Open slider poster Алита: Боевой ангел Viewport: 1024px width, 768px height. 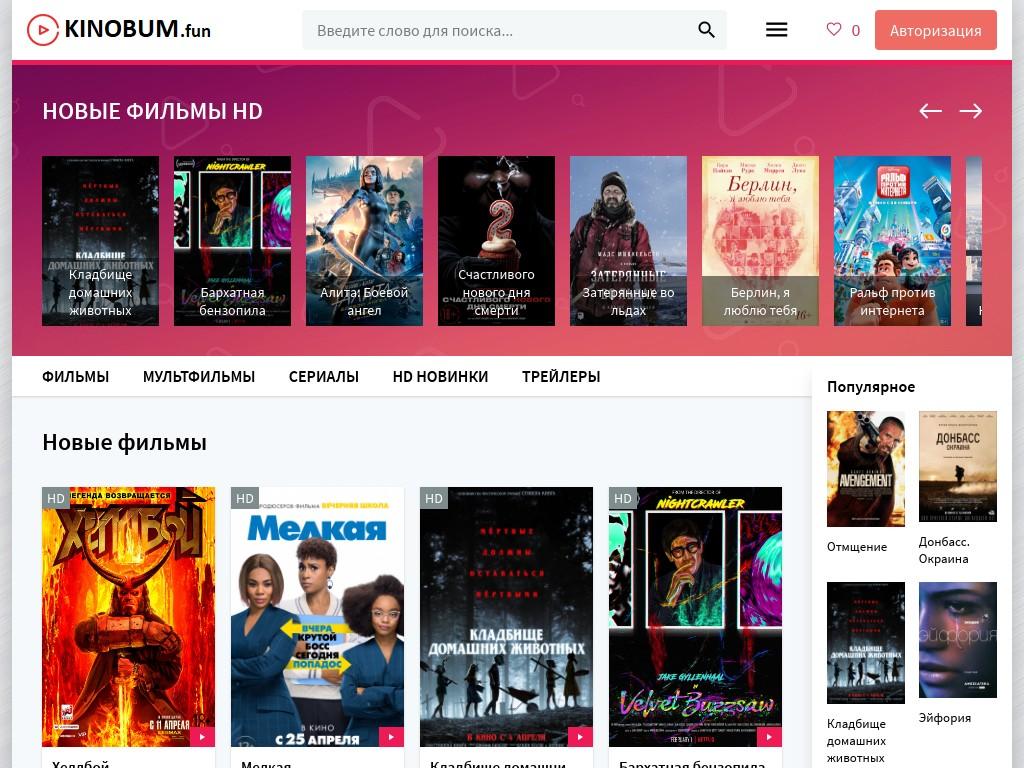364,240
